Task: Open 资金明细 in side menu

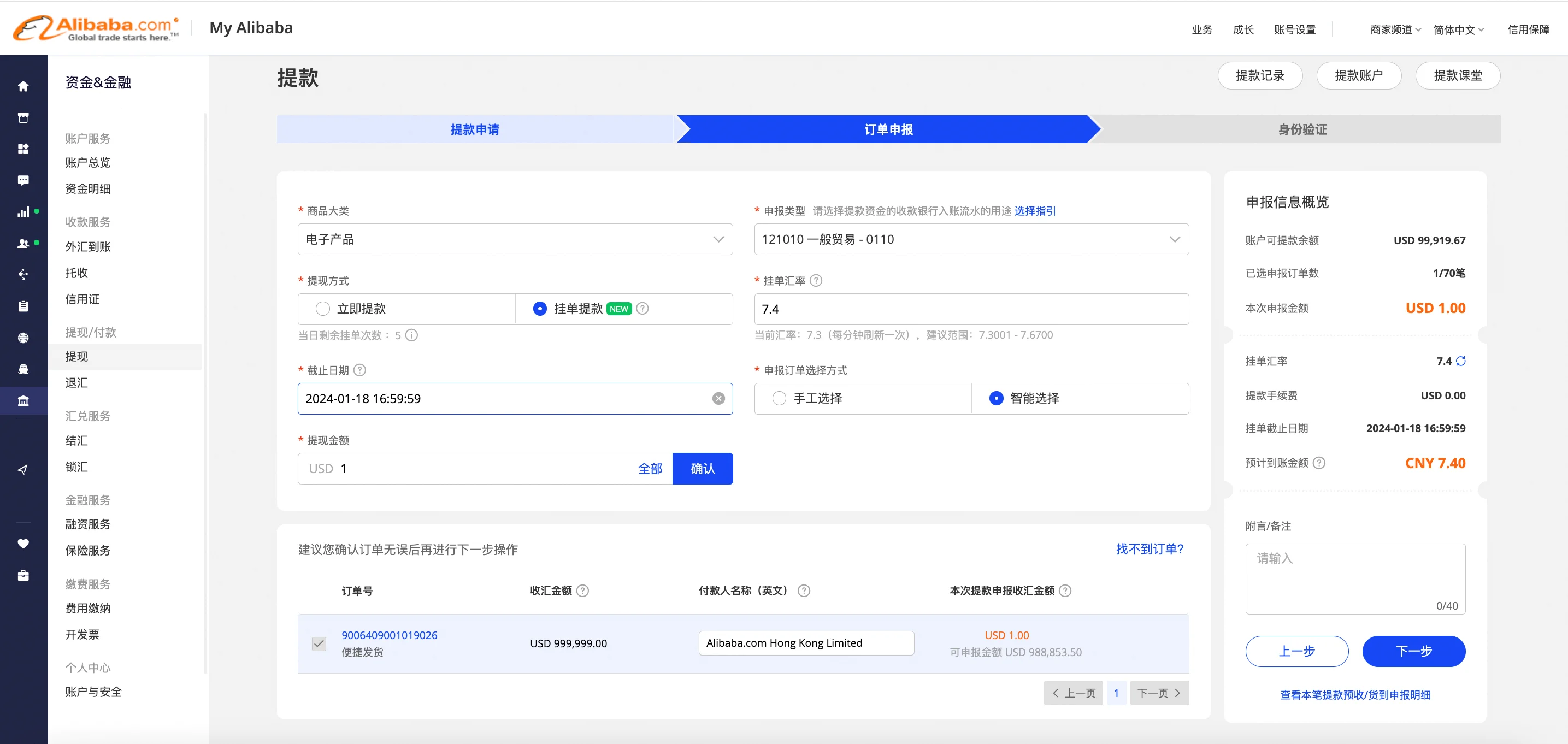Action: (87, 189)
